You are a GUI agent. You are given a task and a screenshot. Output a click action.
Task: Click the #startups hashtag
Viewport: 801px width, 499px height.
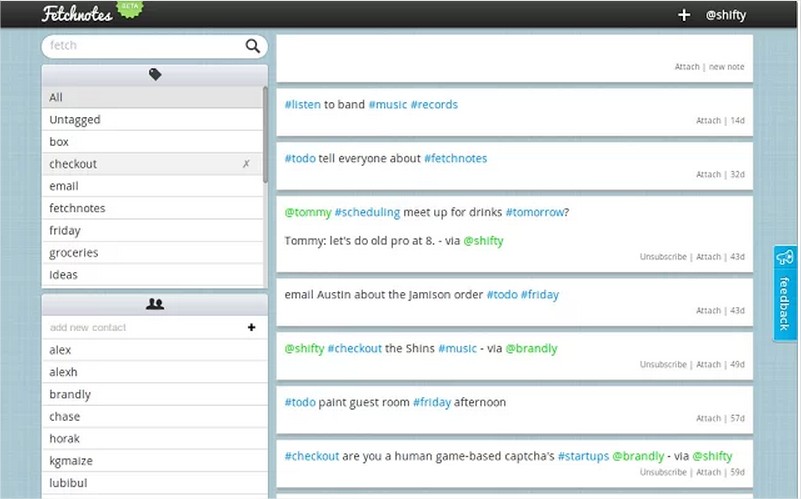[583, 456]
